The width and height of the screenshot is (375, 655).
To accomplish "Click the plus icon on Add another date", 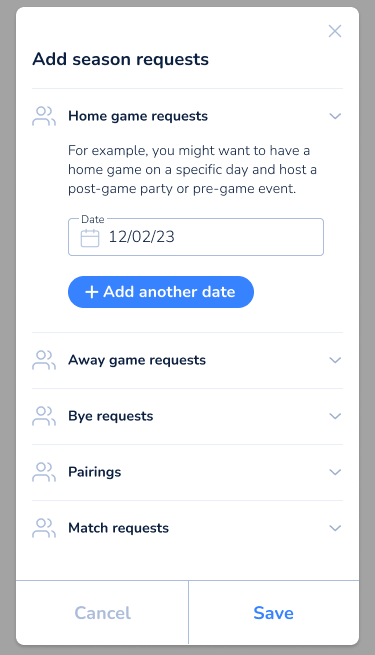I will [91, 292].
